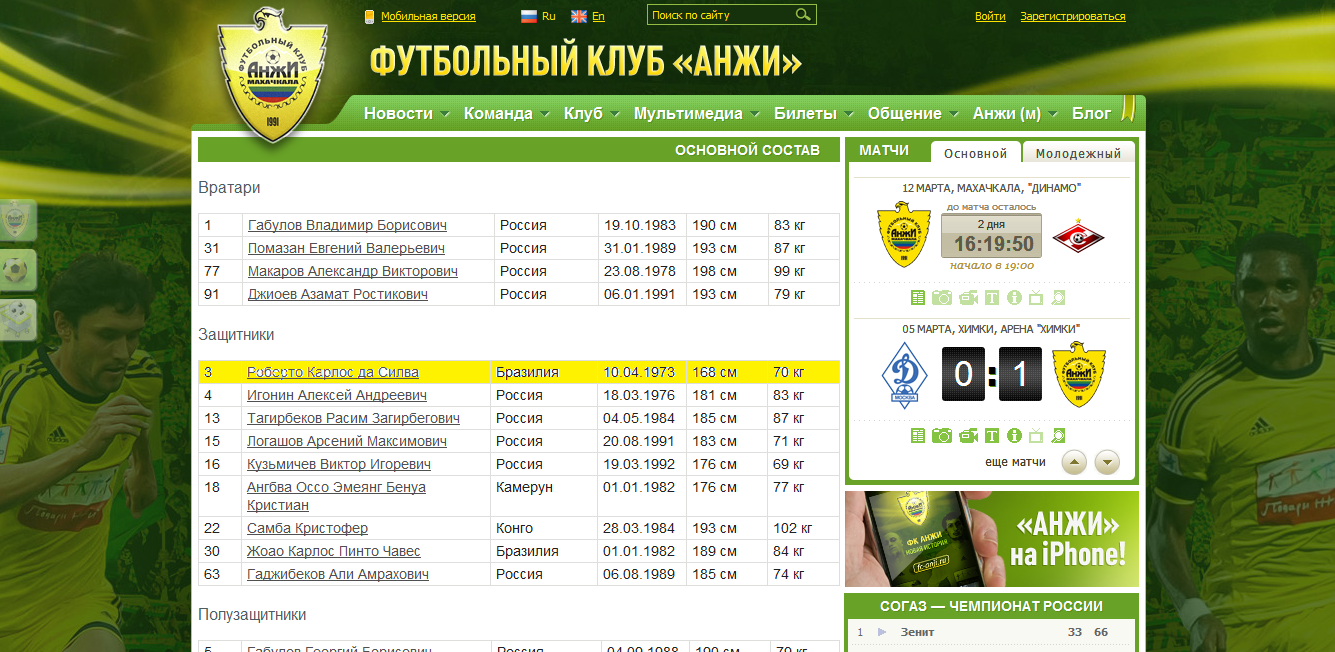Open TV broadcast icon for 12 March match
1335x652 pixels.
1036,297
